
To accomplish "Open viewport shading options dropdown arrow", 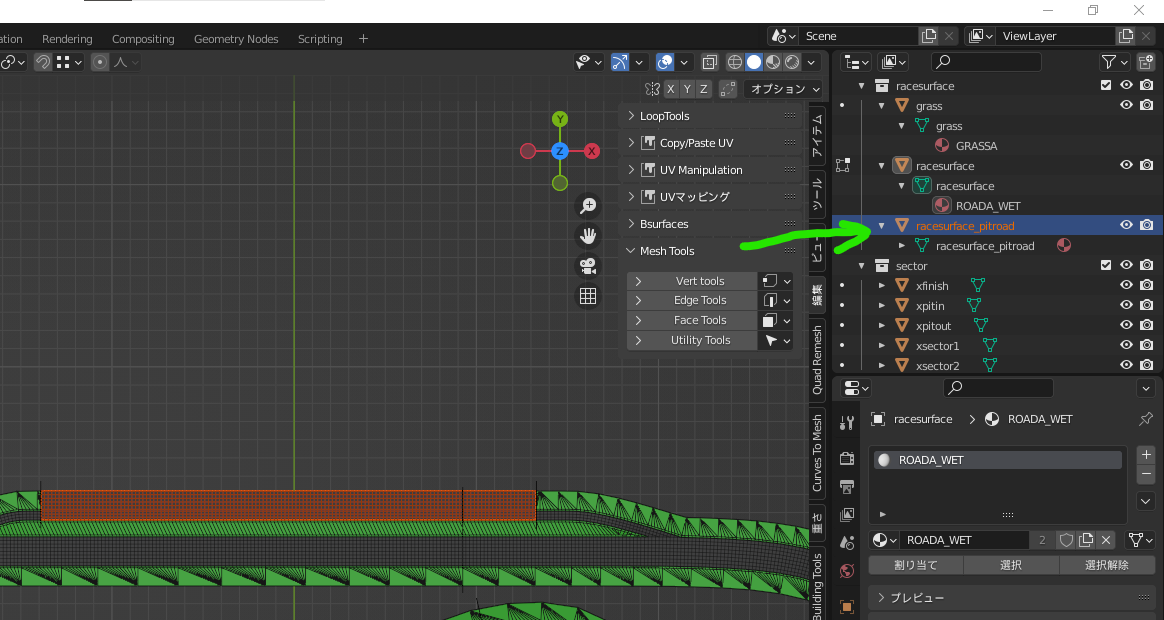I will coord(811,62).
